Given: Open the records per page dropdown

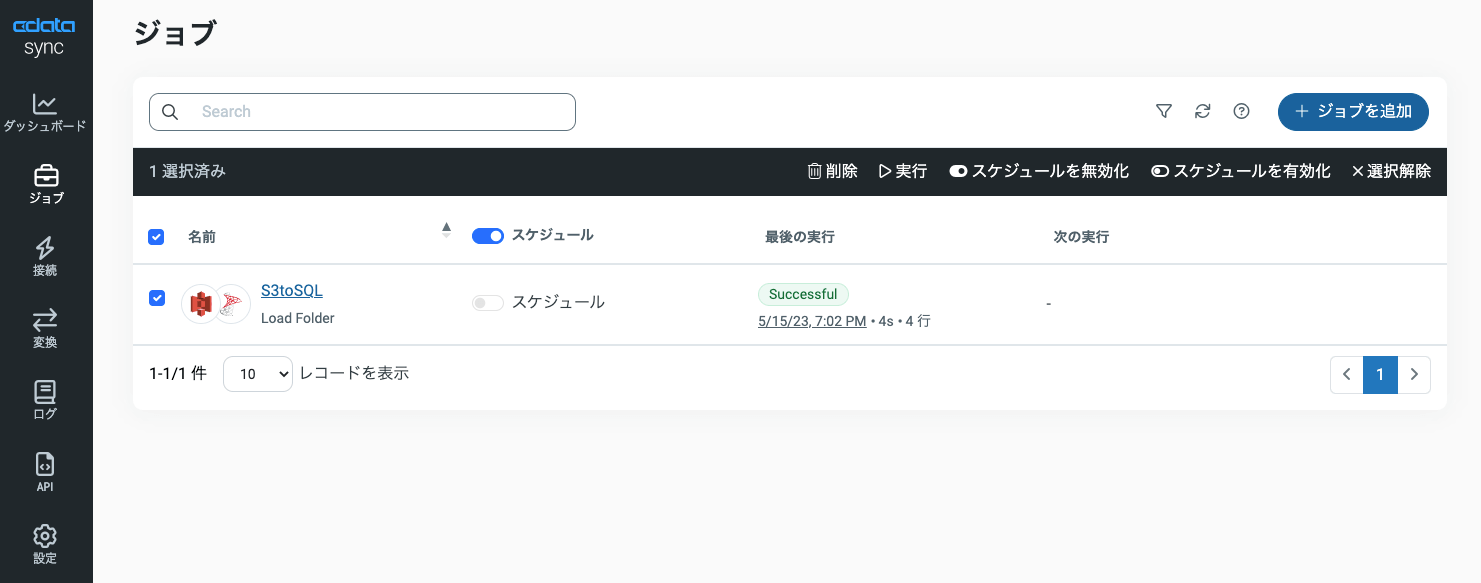Looking at the screenshot, I should click(x=258, y=374).
